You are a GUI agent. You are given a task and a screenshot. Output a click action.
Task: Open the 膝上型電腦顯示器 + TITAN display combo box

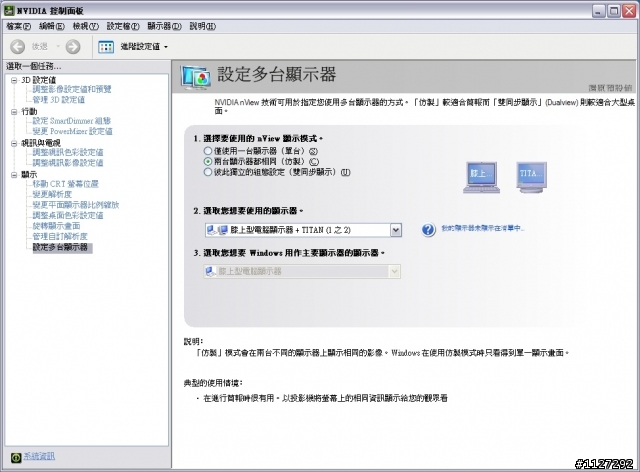(303, 230)
